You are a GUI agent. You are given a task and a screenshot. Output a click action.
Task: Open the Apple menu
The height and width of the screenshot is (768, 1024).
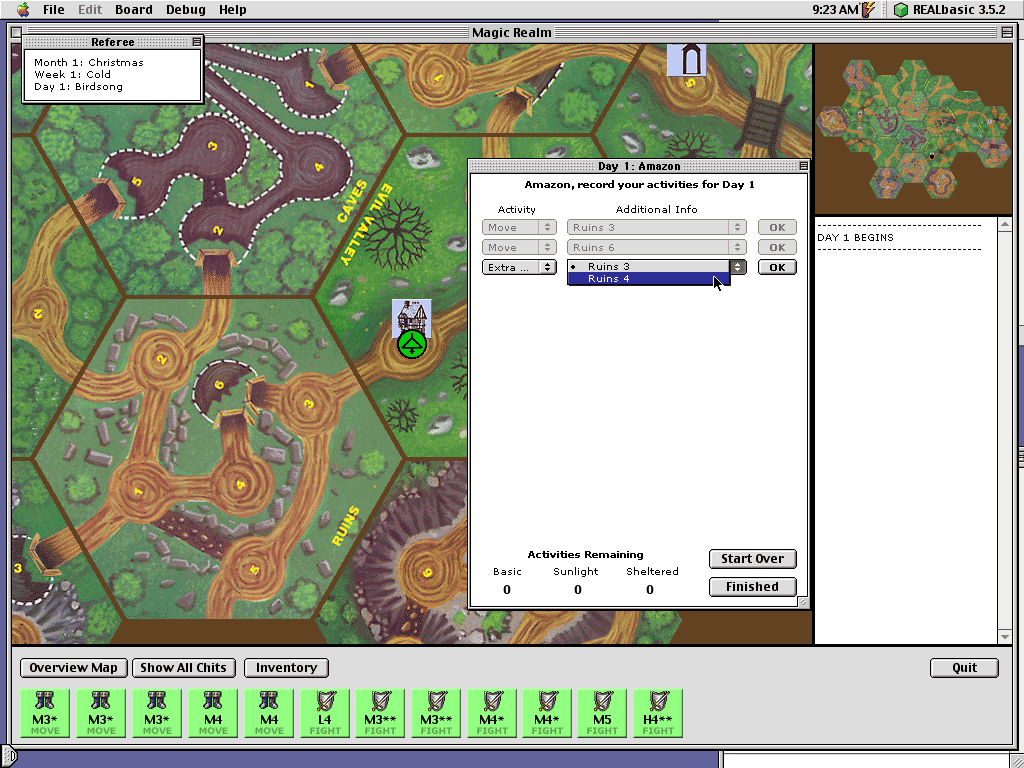pos(23,9)
